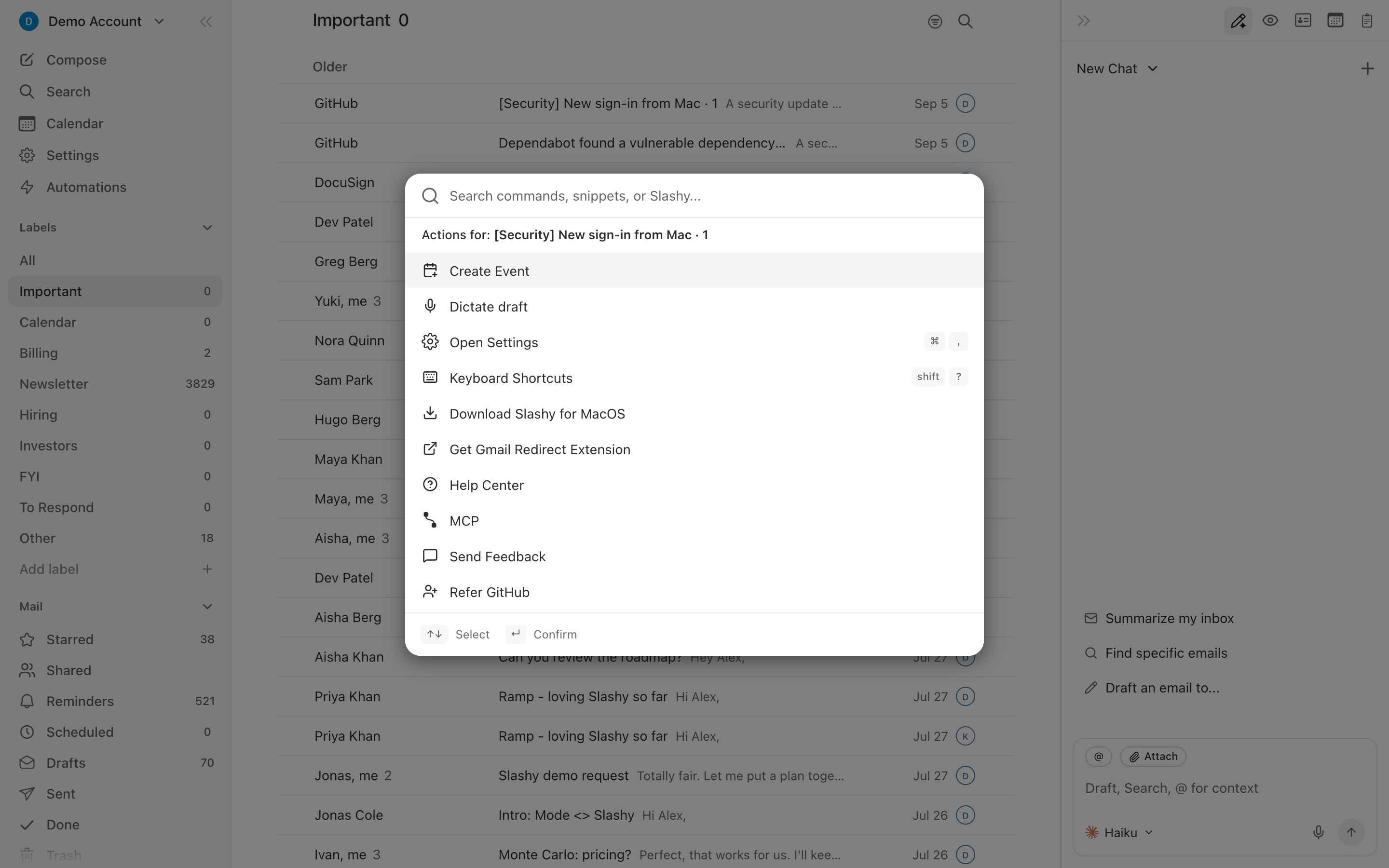Click the send arrow button in chat box

tap(1351, 832)
